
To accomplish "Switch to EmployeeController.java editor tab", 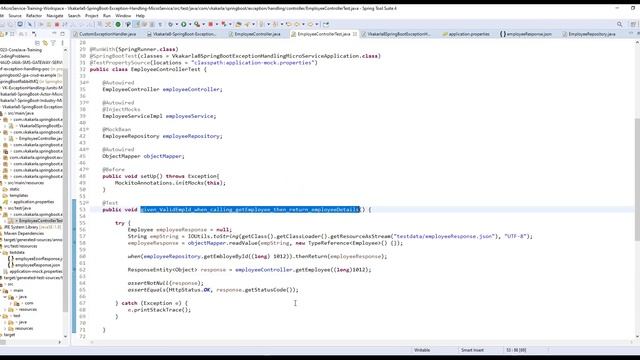I will (x=255, y=34).
